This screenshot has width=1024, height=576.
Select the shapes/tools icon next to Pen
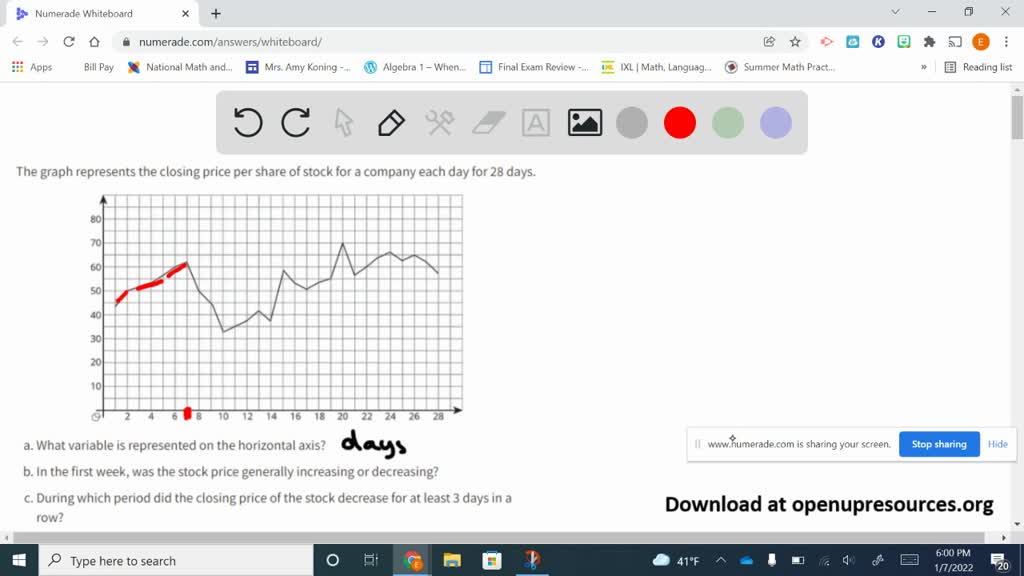click(x=438, y=122)
